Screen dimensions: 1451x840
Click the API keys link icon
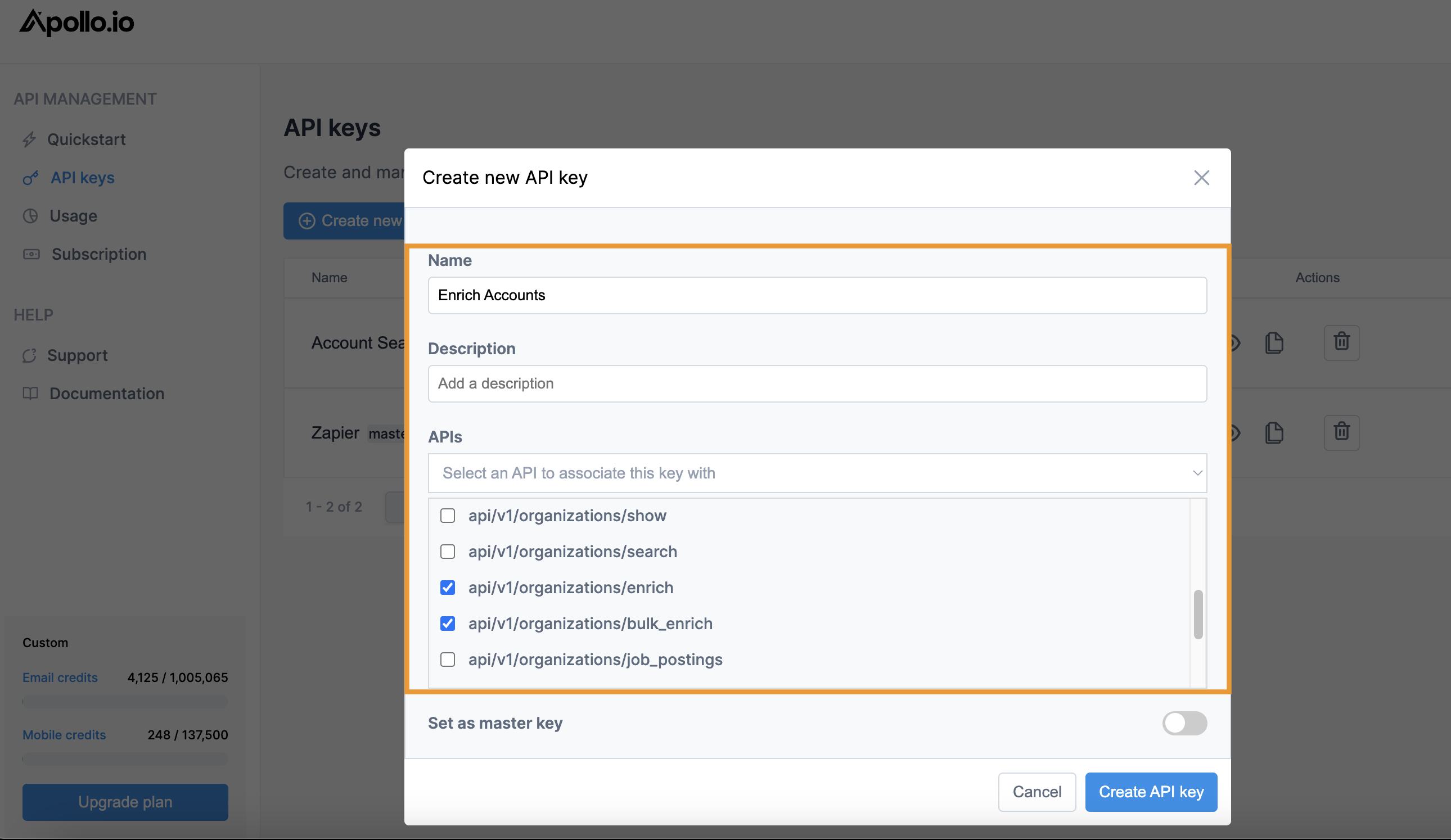(x=30, y=177)
